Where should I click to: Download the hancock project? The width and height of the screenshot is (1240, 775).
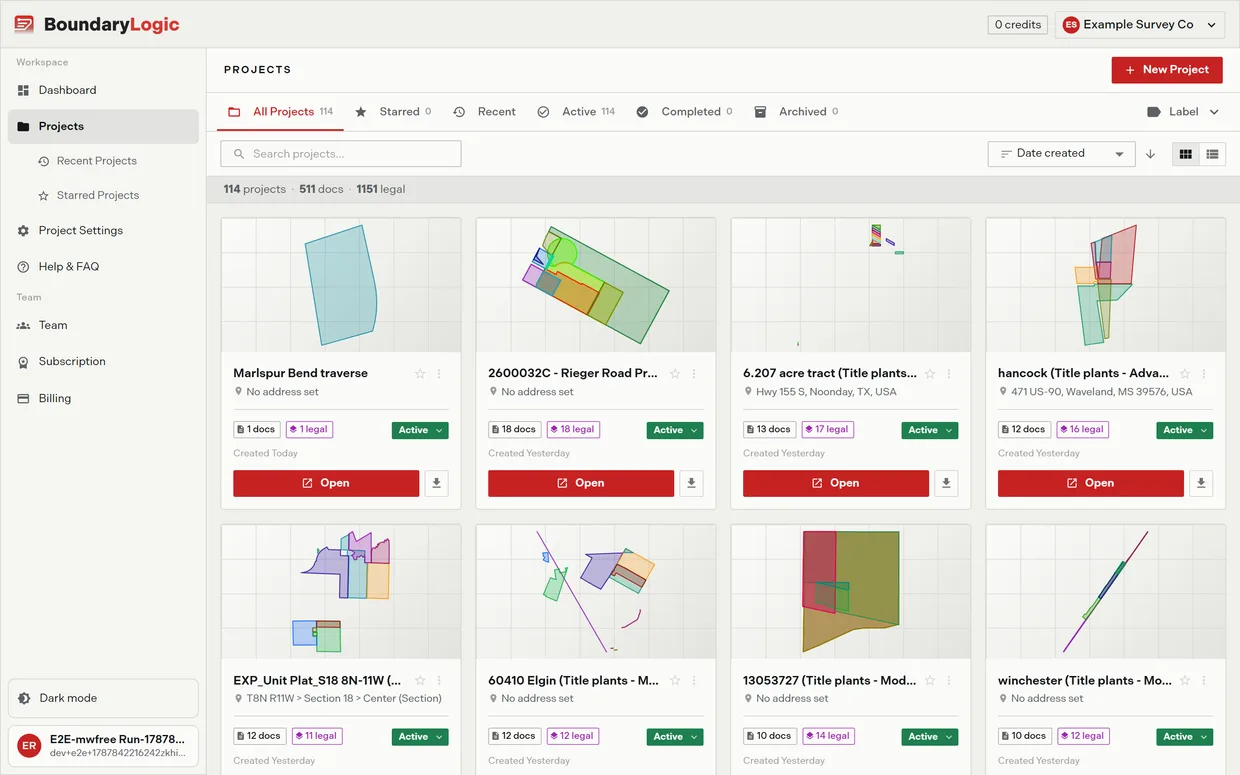point(1201,483)
